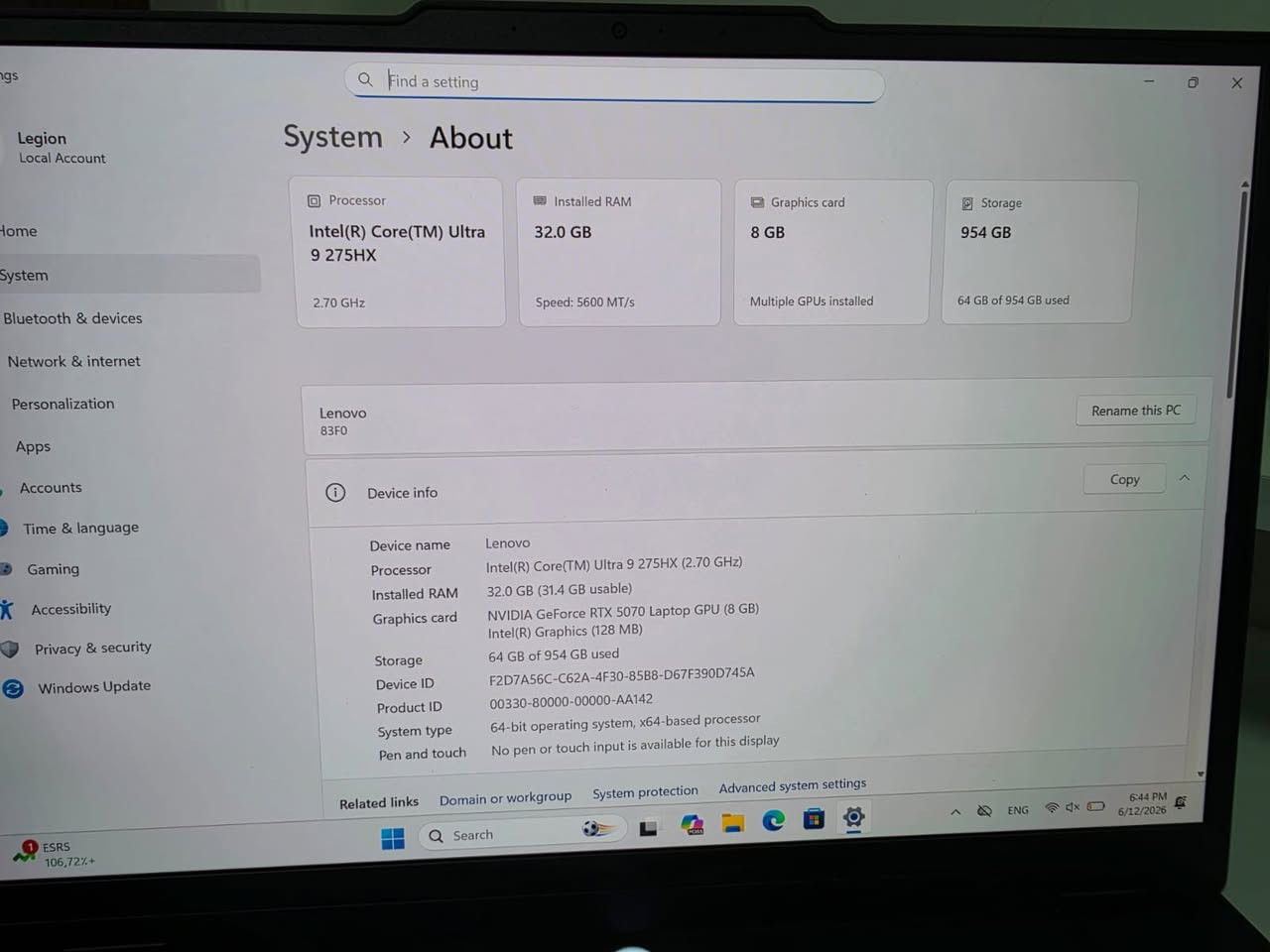Screen dimensions: 1270x952
Task: Open Advanced system settings link
Action: click(x=792, y=785)
